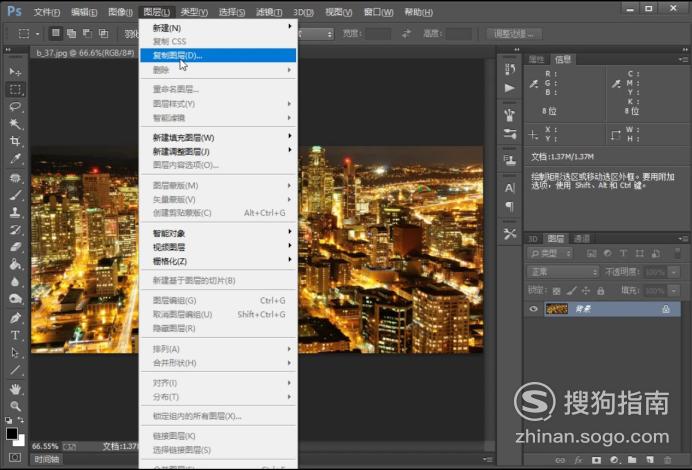692x470 pixels.
Task: Toggle the lock all icon in lock row
Action: click(x=600, y=291)
